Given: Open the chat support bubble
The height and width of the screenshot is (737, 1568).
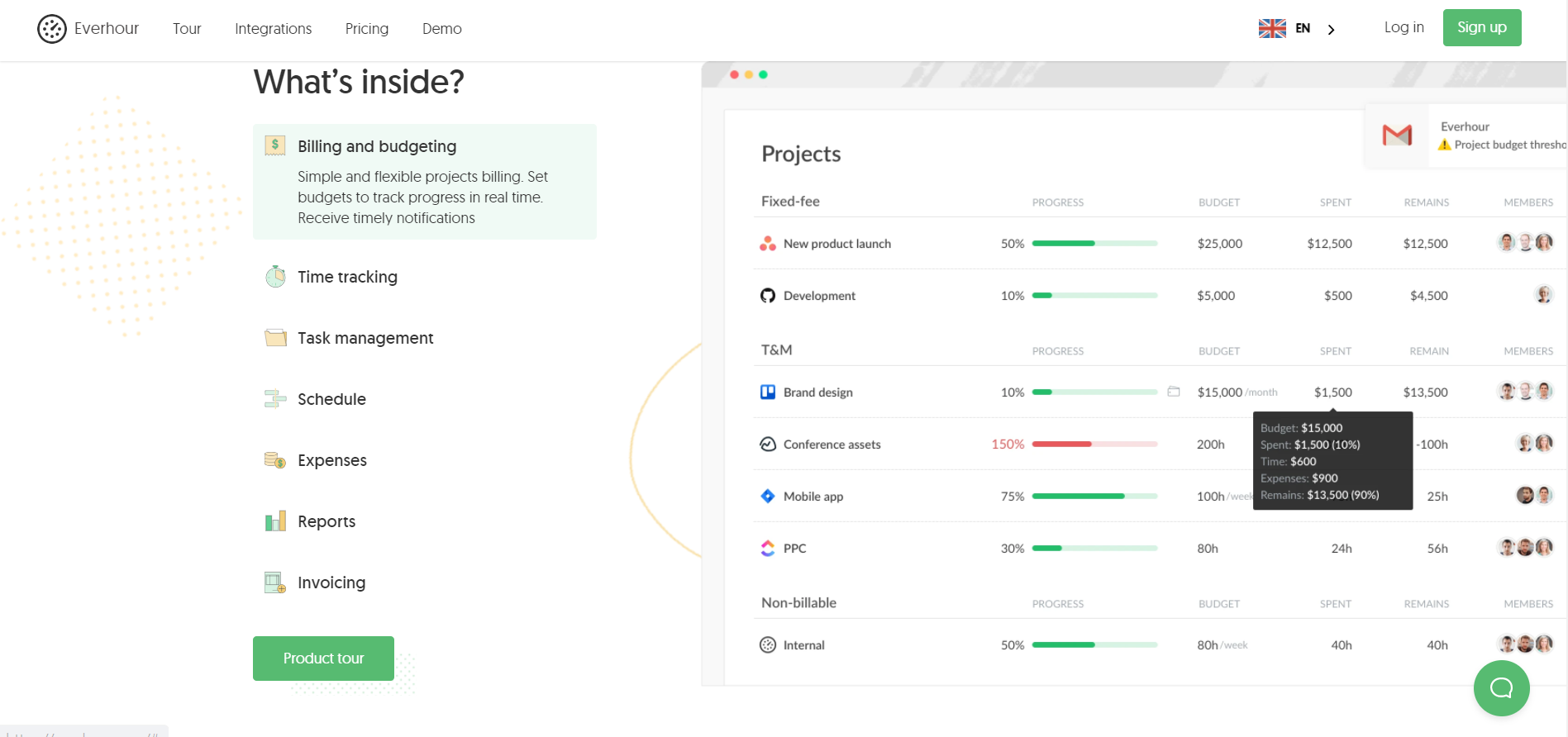Looking at the screenshot, I should pos(1501,687).
